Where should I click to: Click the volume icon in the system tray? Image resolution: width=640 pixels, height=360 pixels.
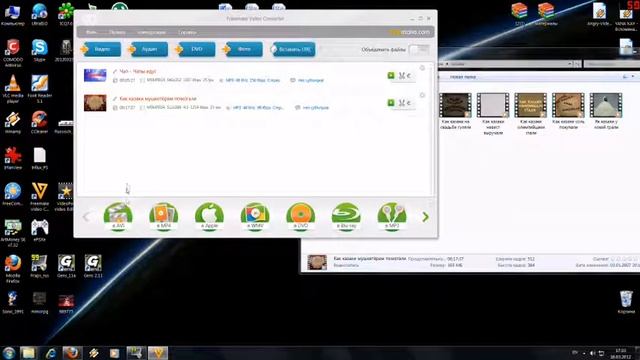[592, 353]
